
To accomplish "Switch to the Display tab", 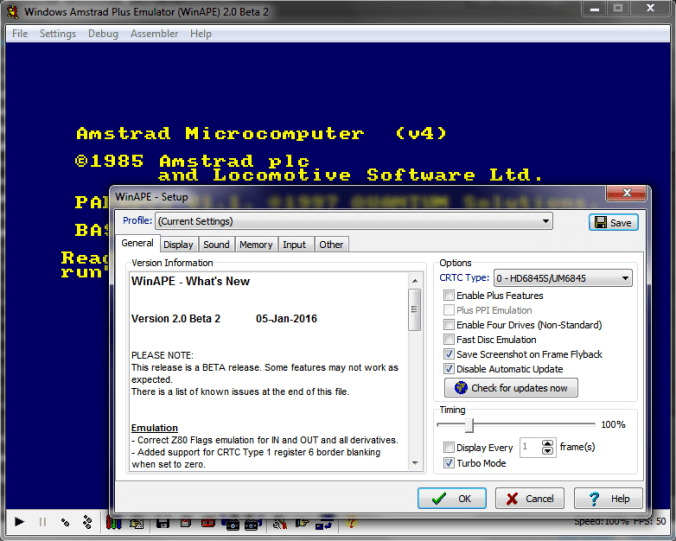I will tap(178, 244).
